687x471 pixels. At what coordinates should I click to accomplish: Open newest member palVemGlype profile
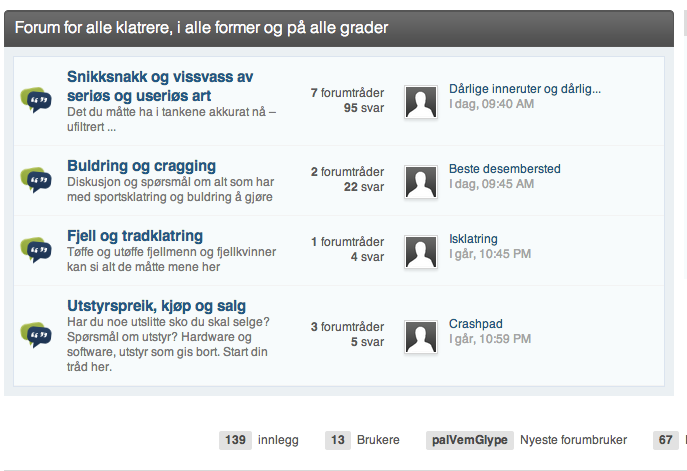click(x=469, y=440)
